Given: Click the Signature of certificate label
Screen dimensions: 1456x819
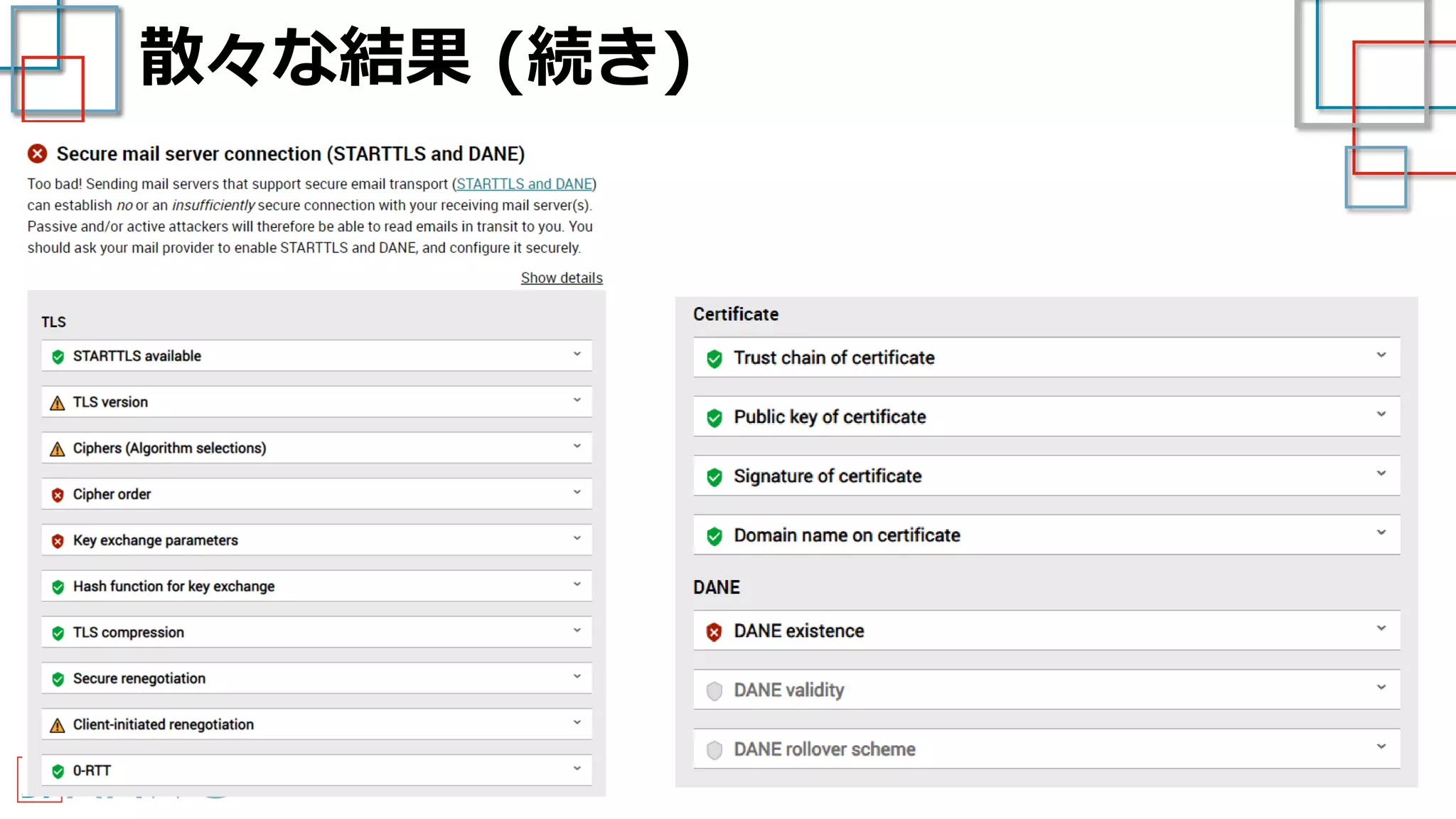Looking at the screenshot, I should tap(828, 476).
